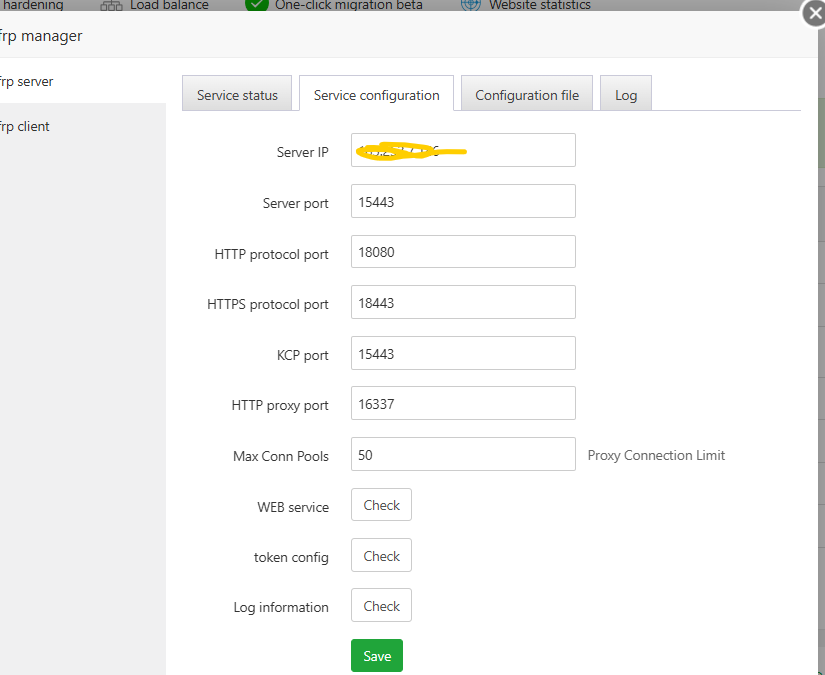The image size is (825, 675).
Task: Click Check button for token config
Action: [381, 555]
